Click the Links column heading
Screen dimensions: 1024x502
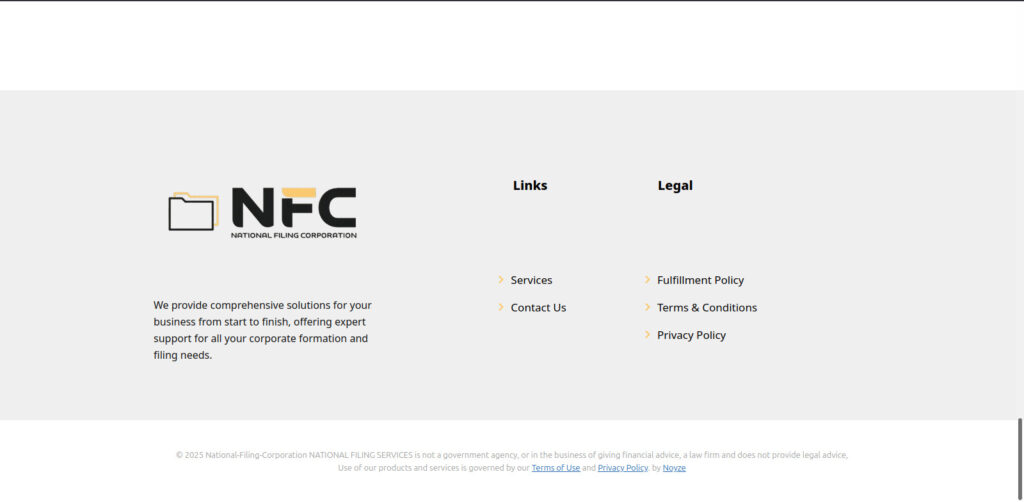click(530, 185)
